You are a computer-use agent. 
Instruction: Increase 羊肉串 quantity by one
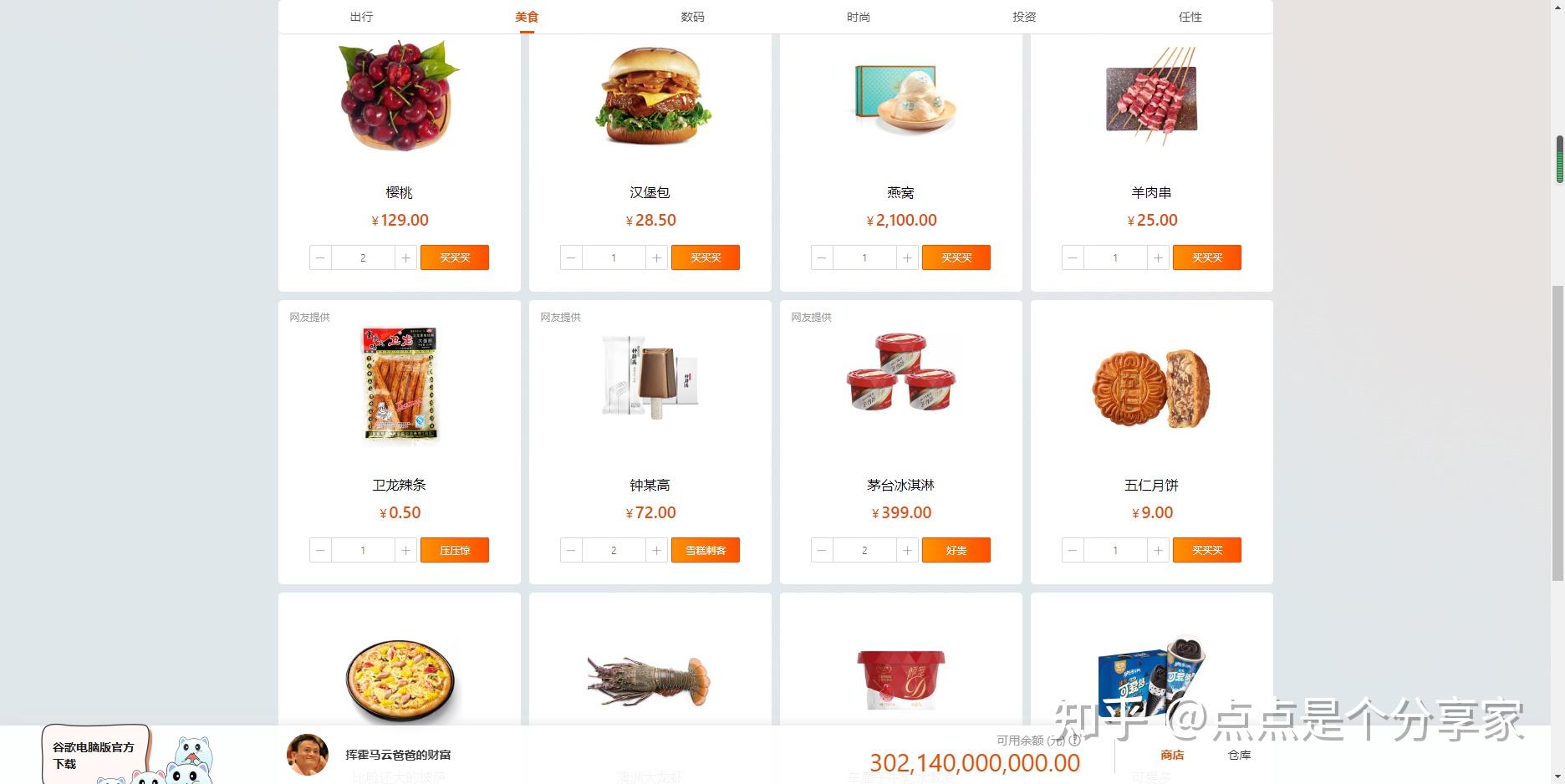point(1158,257)
